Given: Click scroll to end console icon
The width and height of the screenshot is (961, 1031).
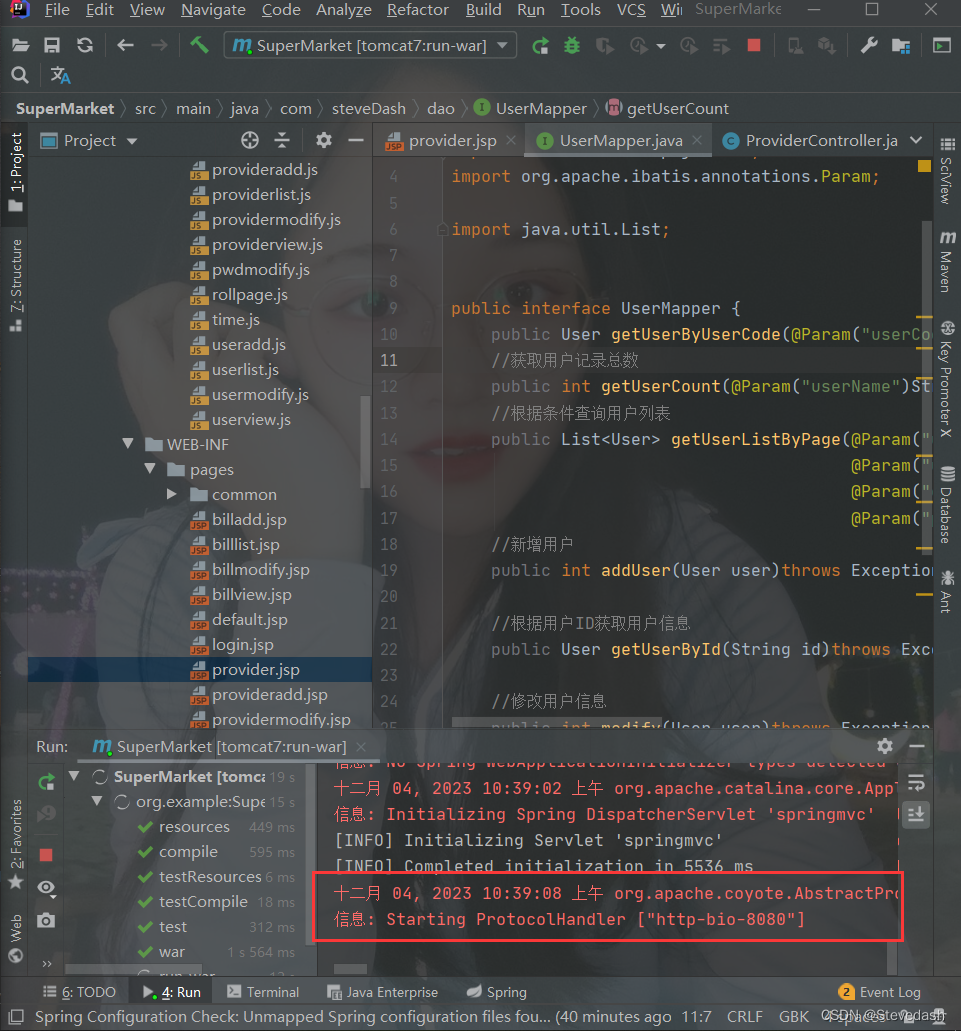Looking at the screenshot, I should click(x=916, y=815).
